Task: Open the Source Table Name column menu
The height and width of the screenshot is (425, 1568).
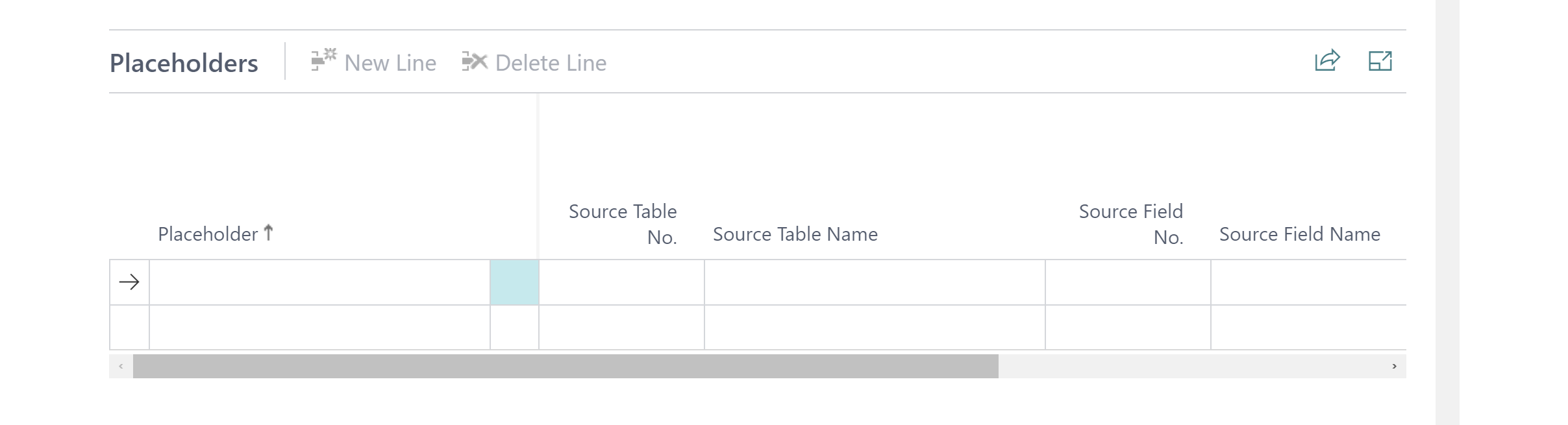Action: 795,234
